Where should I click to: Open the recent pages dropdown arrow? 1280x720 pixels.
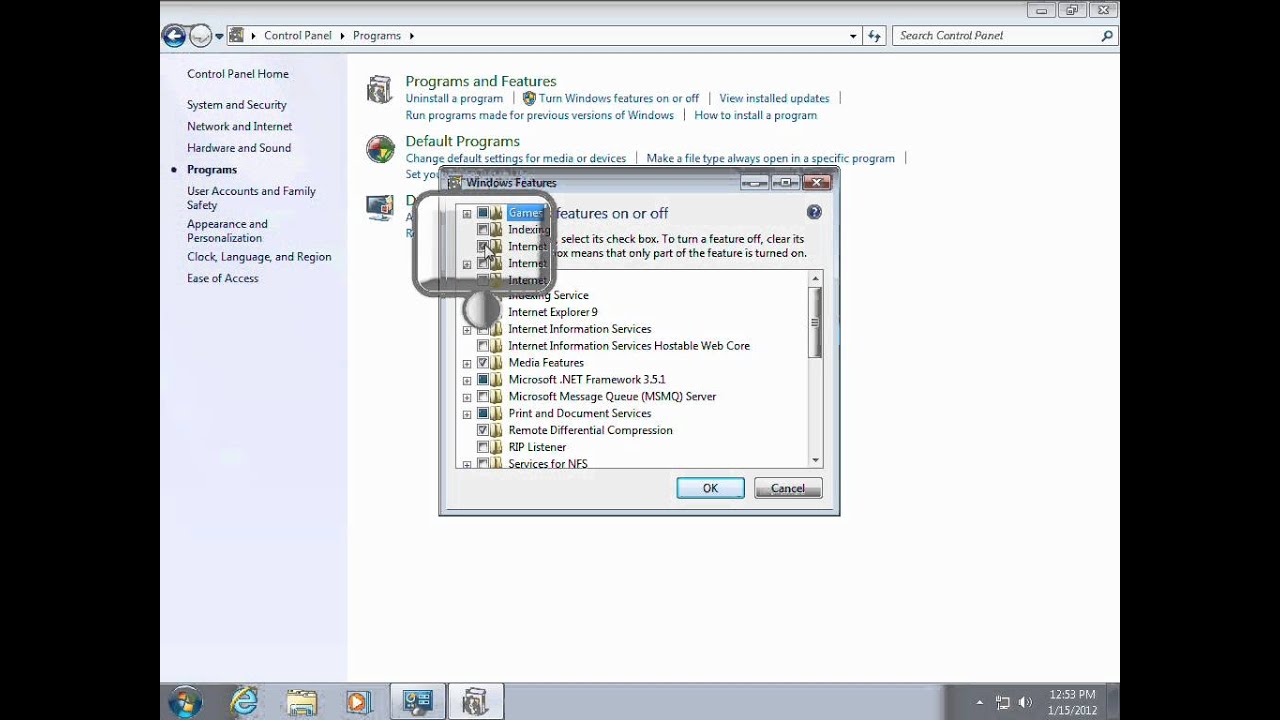tap(219, 36)
